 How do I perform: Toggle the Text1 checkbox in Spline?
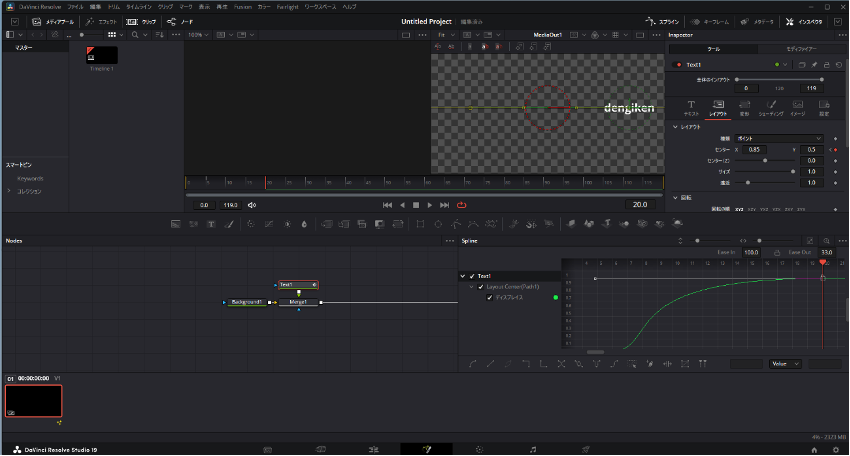[471, 276]
